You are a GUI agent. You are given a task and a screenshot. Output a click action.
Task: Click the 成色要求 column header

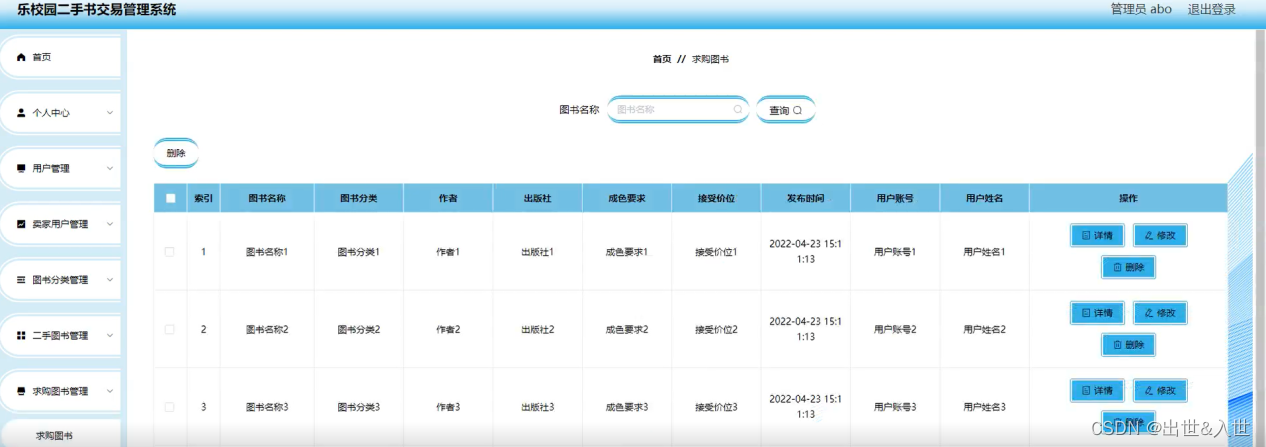click(x=627, y=198)
